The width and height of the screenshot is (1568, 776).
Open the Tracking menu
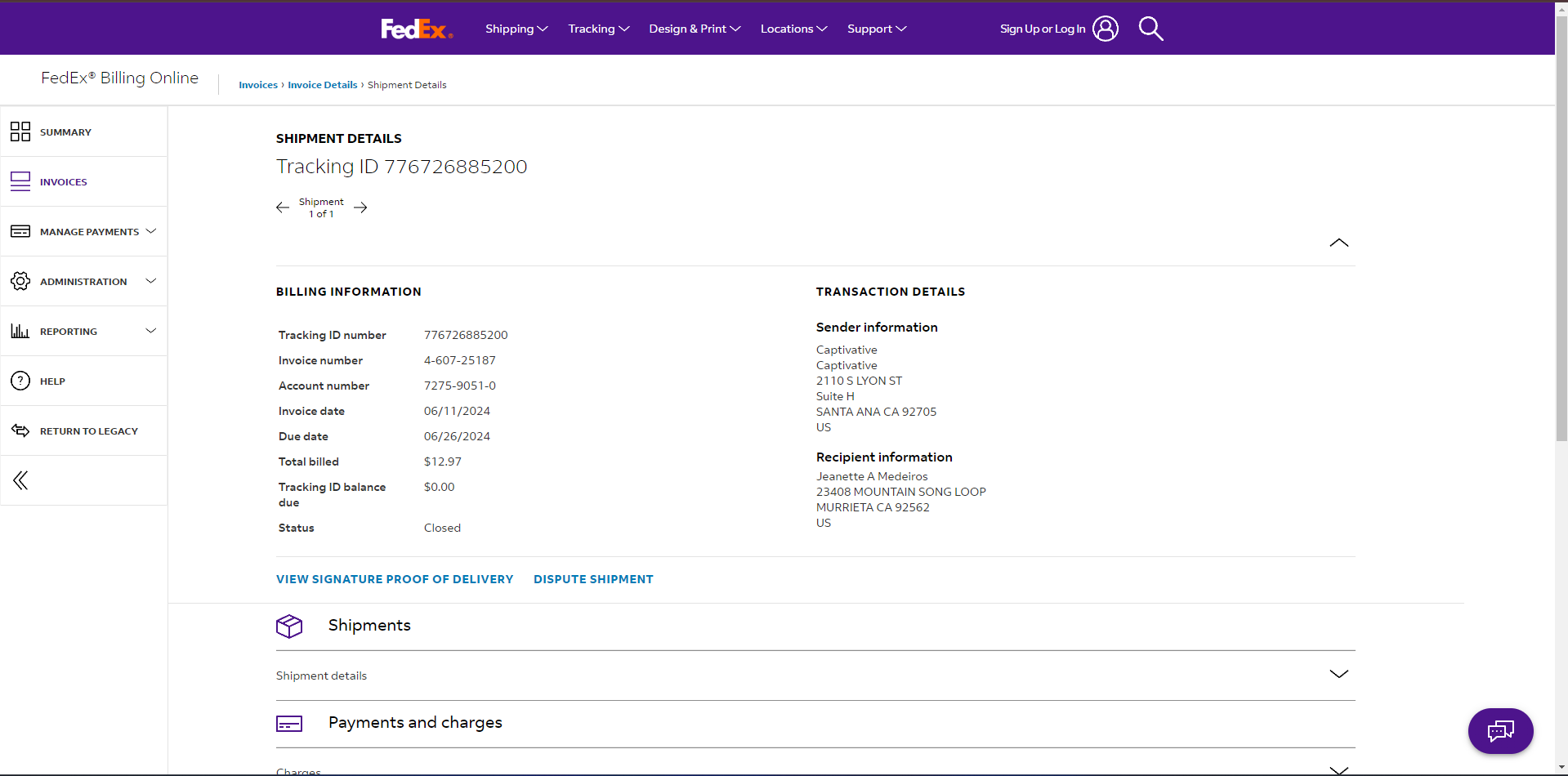(x=599, y=29)
